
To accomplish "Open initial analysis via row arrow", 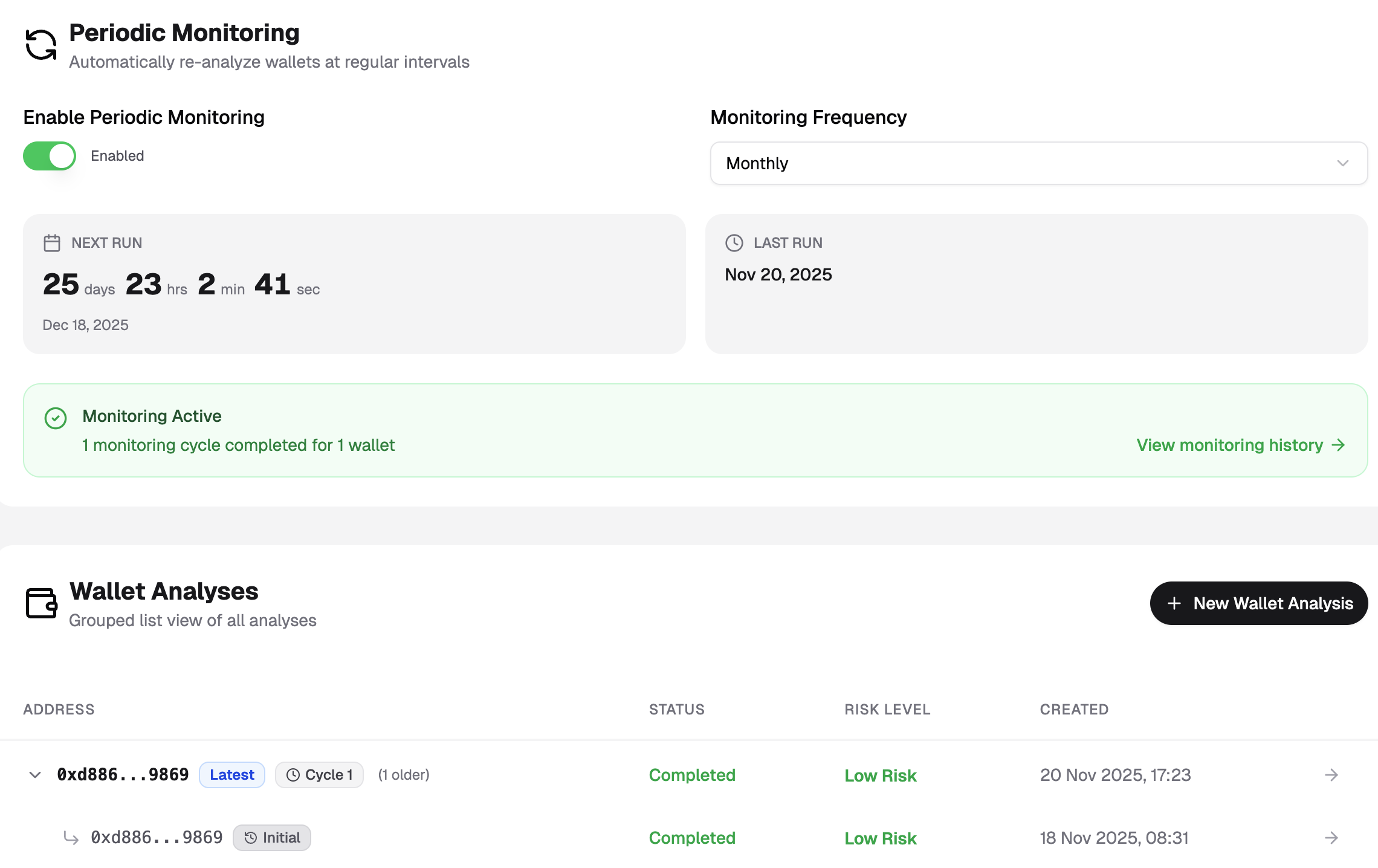I will pos(1331,838).
